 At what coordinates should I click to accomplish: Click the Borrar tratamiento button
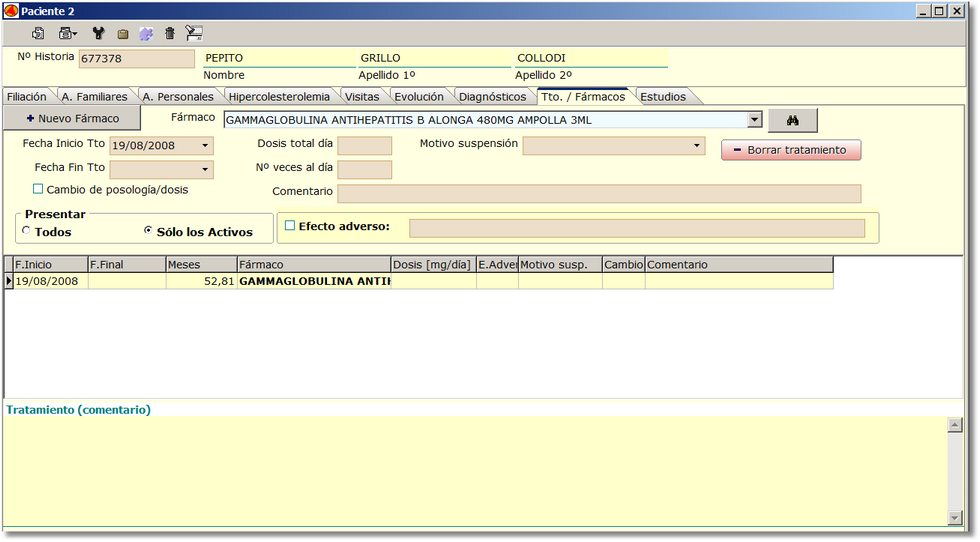[x=791, y=150]
